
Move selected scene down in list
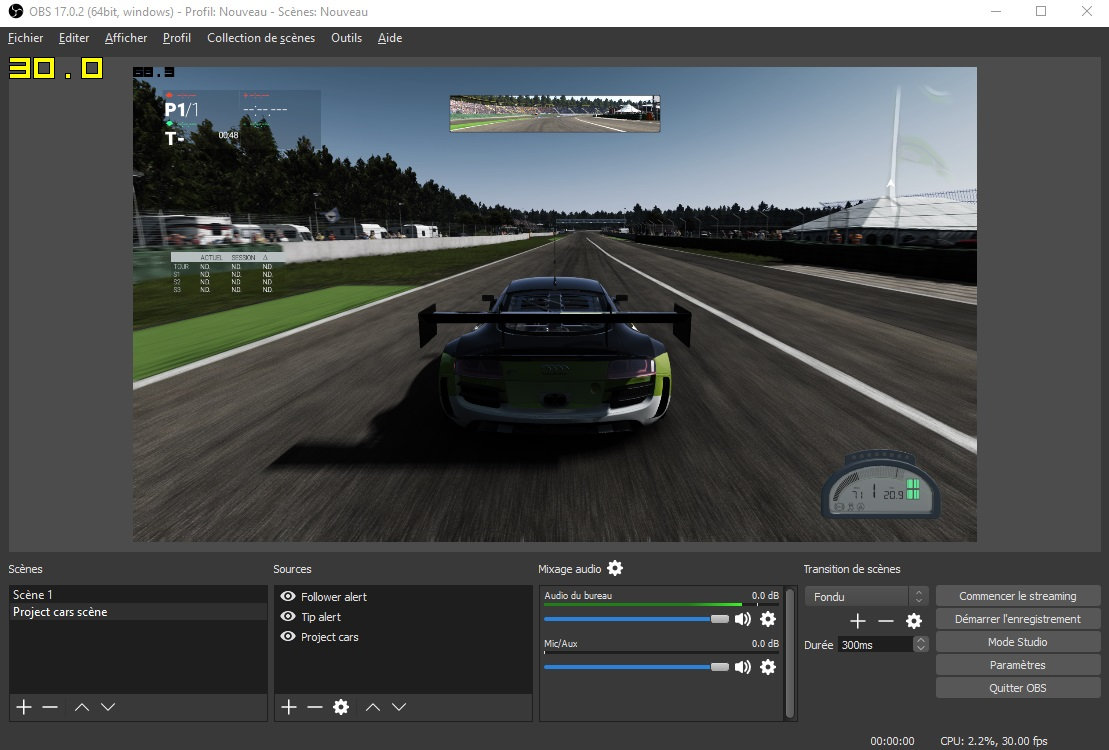click(x=108, y=707)
